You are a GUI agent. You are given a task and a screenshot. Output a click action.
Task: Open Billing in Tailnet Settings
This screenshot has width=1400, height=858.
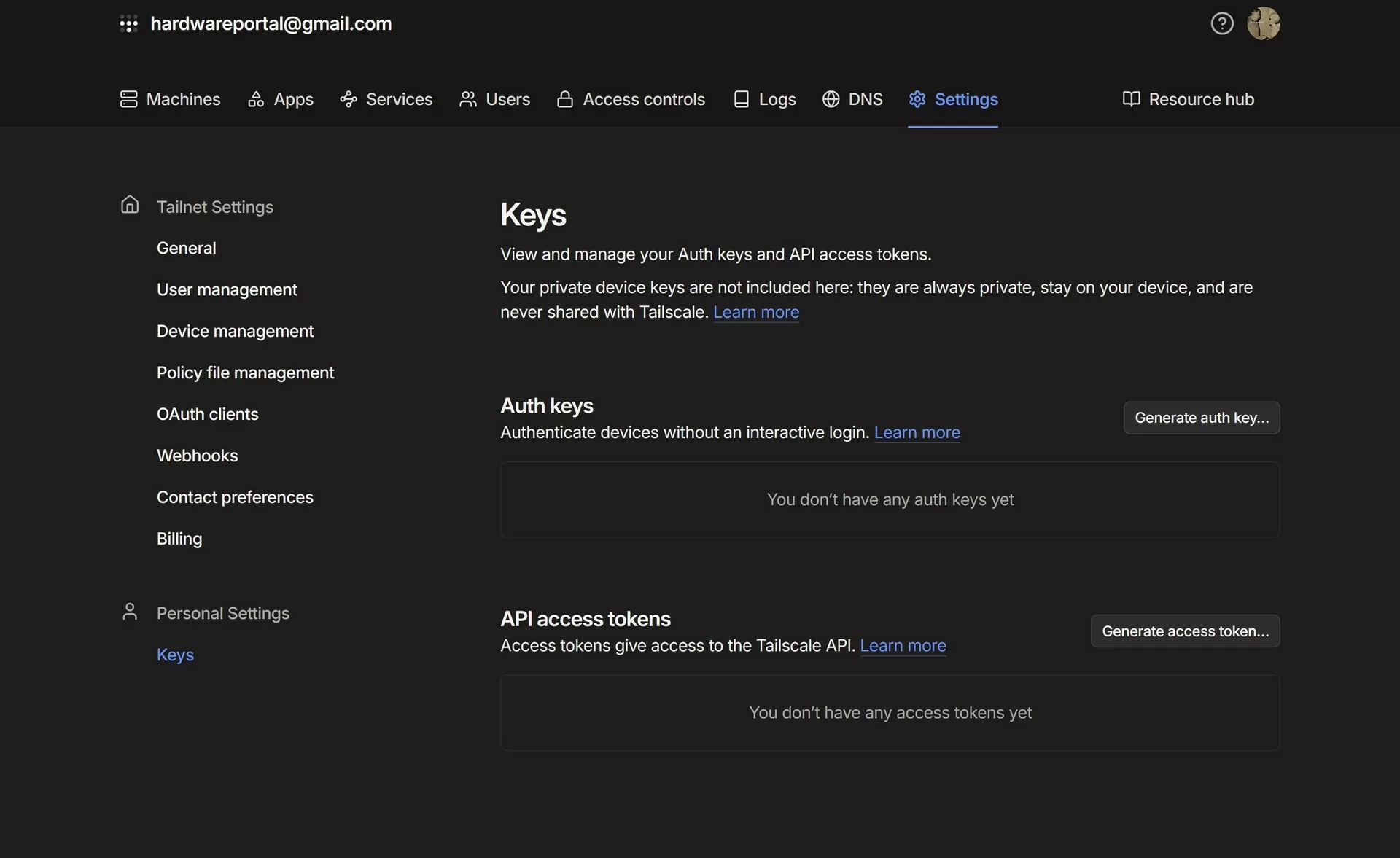[x=179, y=539]
